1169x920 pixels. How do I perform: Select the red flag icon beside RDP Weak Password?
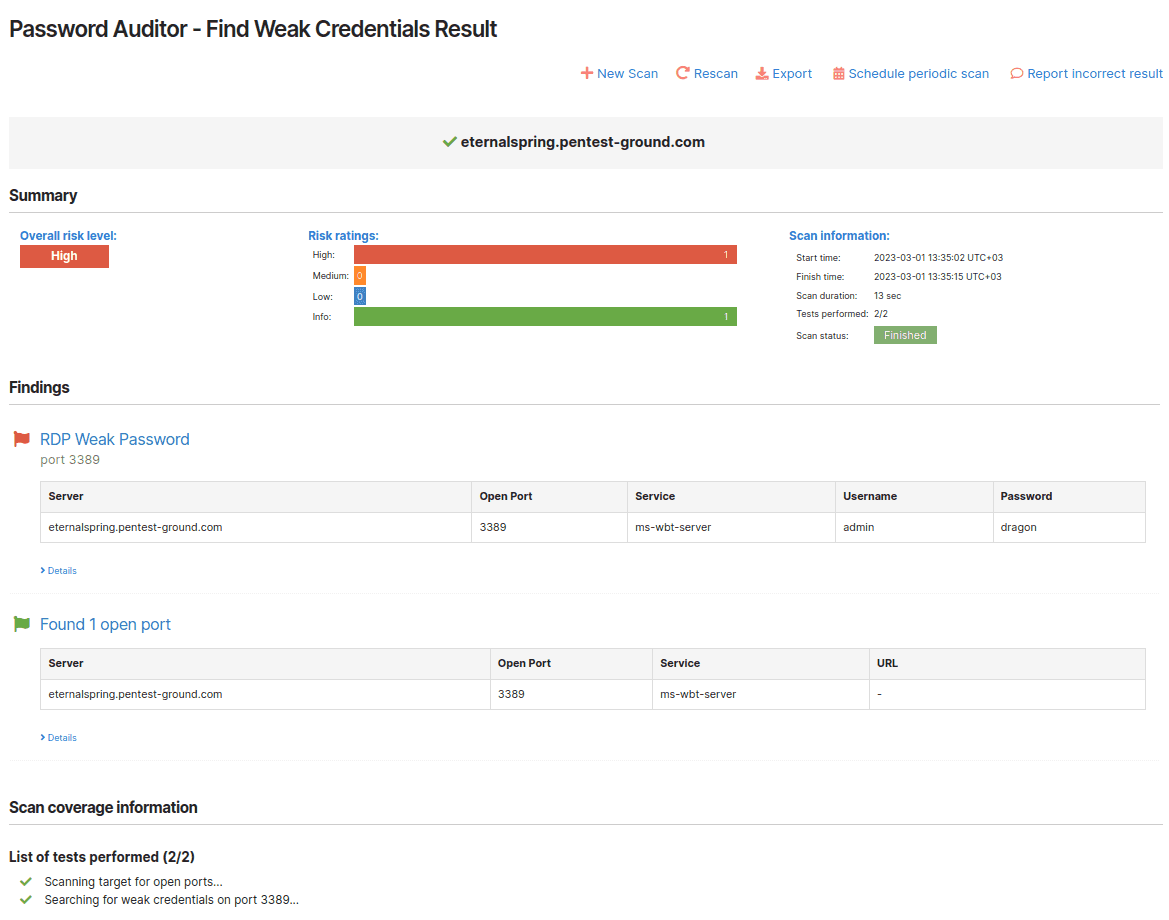point(21,438)
